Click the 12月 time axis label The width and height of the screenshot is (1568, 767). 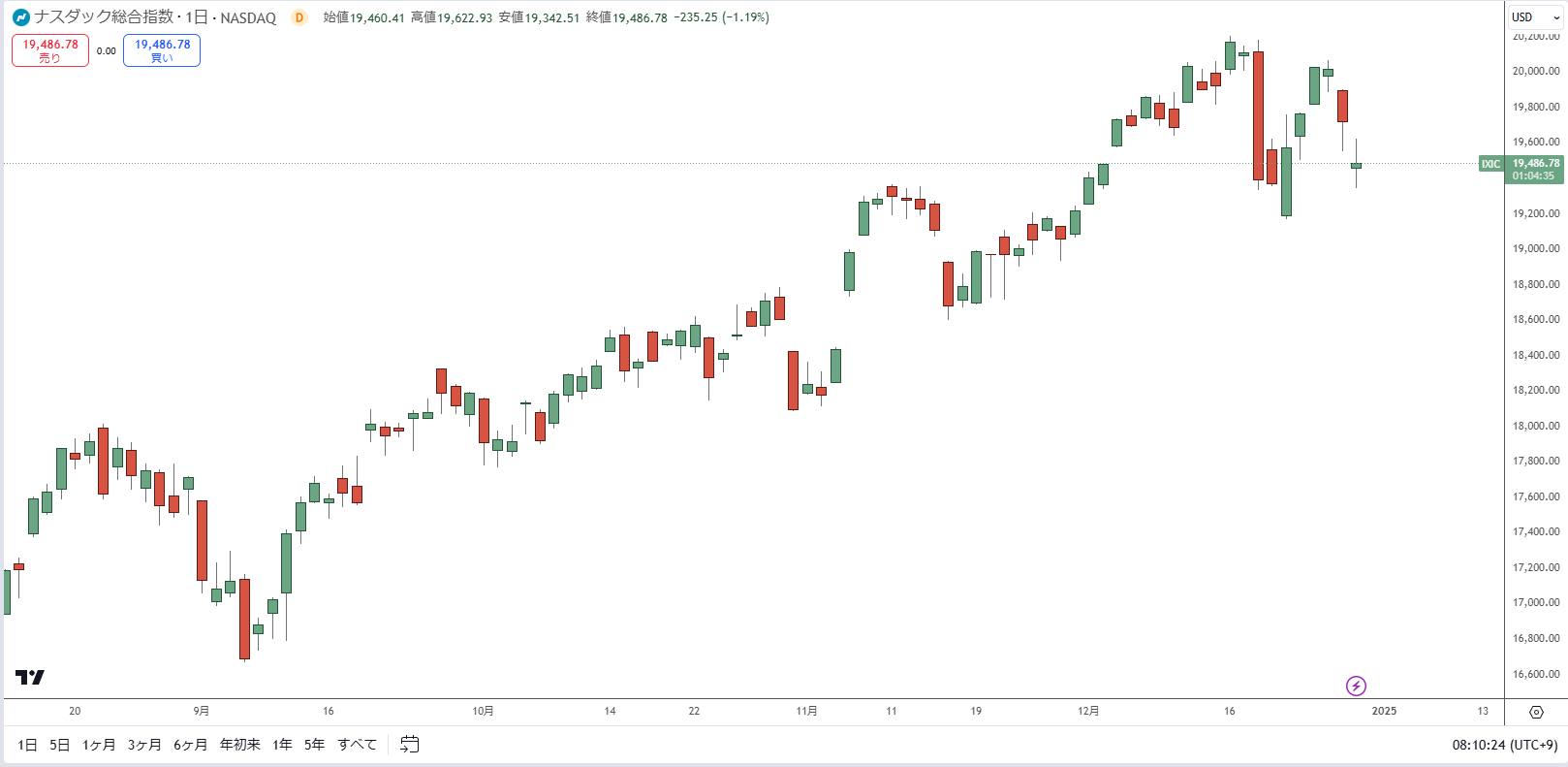[1088, 711]
